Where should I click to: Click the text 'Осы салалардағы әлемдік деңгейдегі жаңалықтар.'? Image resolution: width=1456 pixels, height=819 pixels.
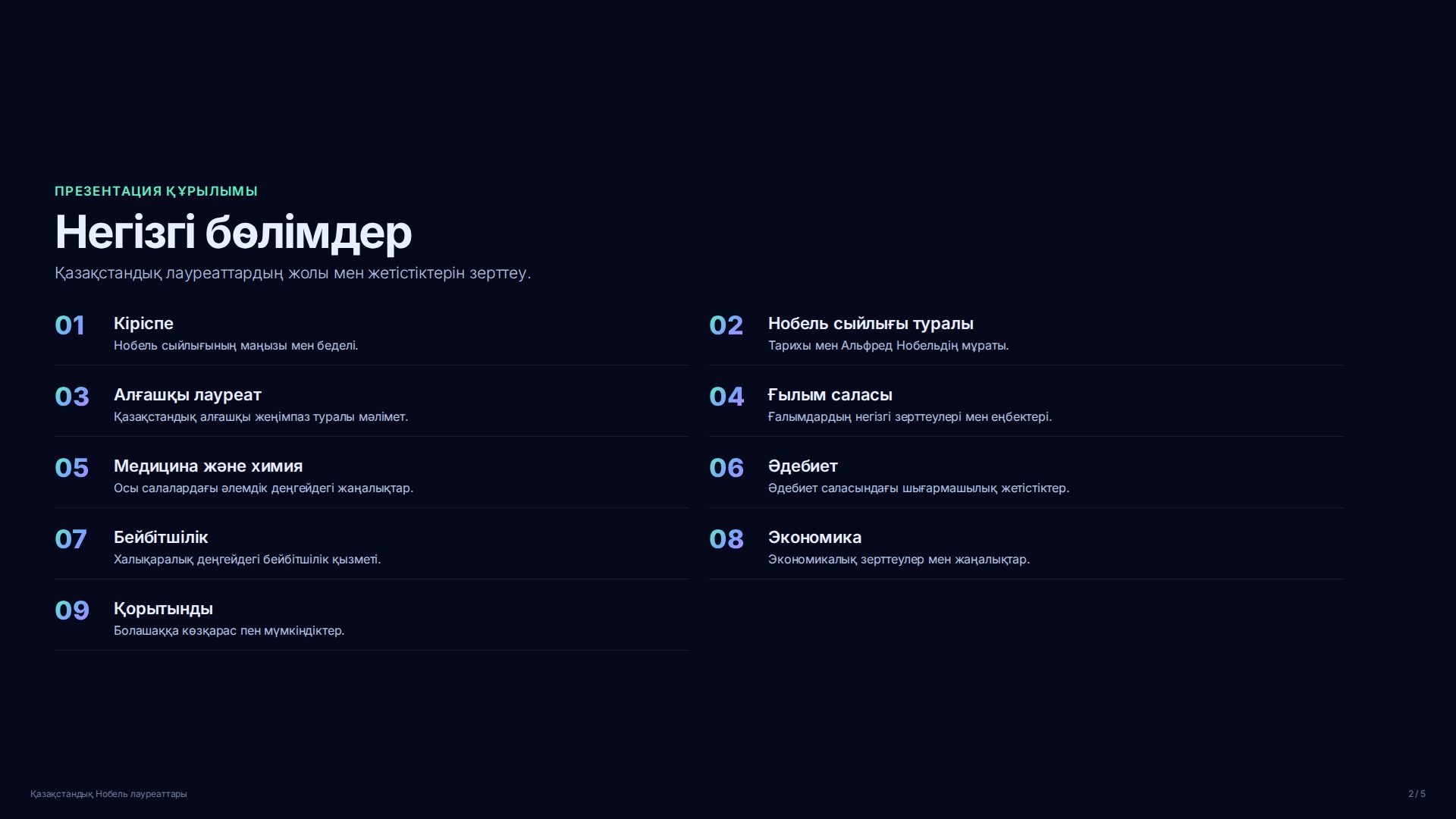click(263, 488)
